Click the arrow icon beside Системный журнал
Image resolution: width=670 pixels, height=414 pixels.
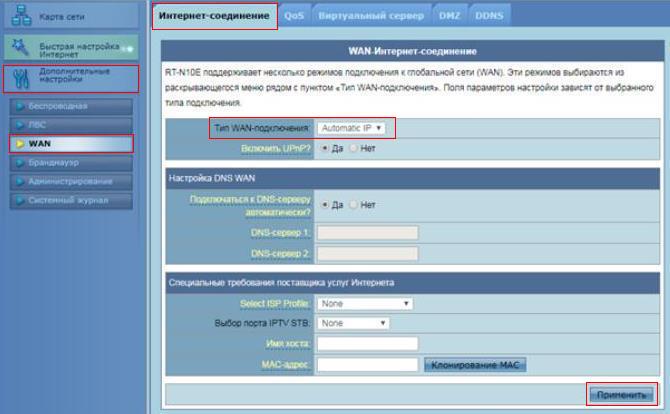click(x=20, y=200)
